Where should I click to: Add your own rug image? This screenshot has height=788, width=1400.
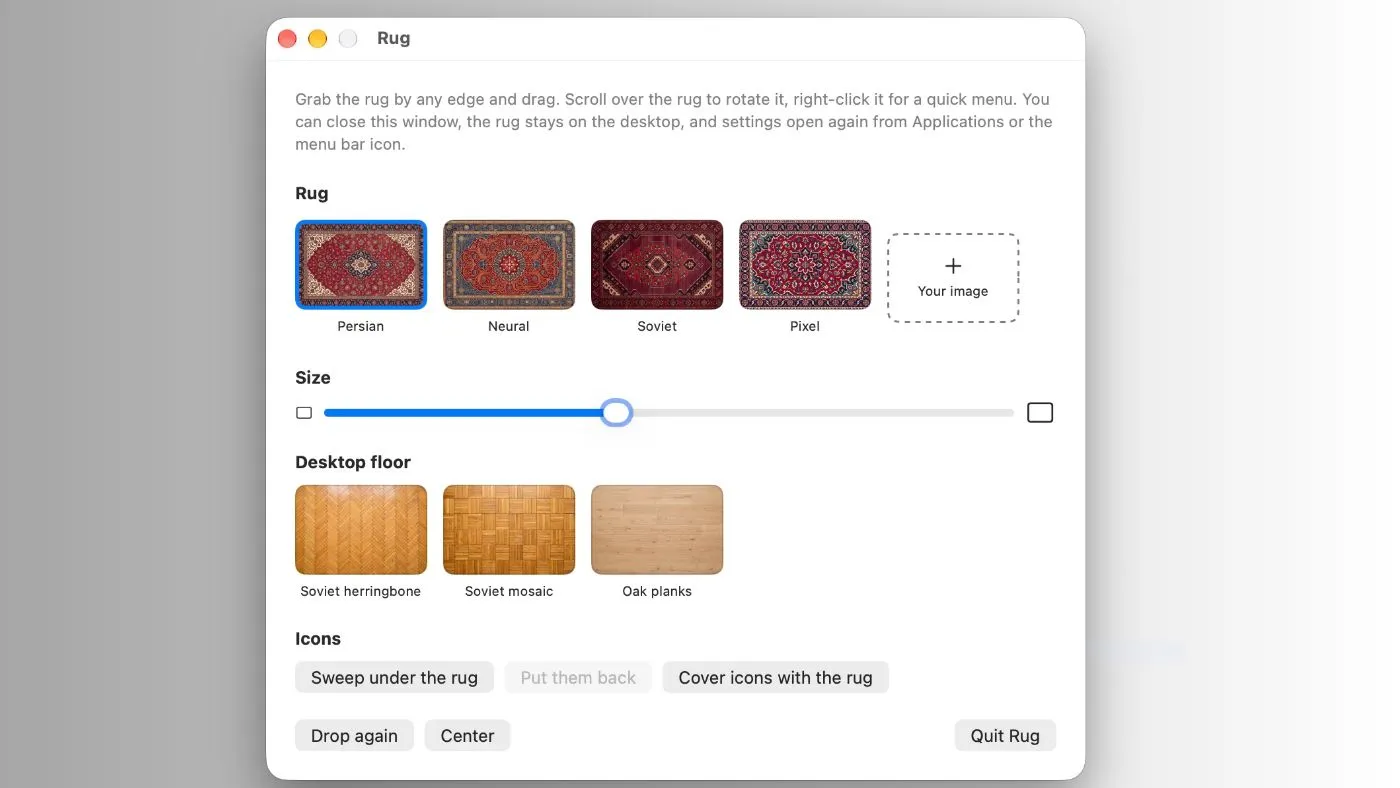coord(953,278)
